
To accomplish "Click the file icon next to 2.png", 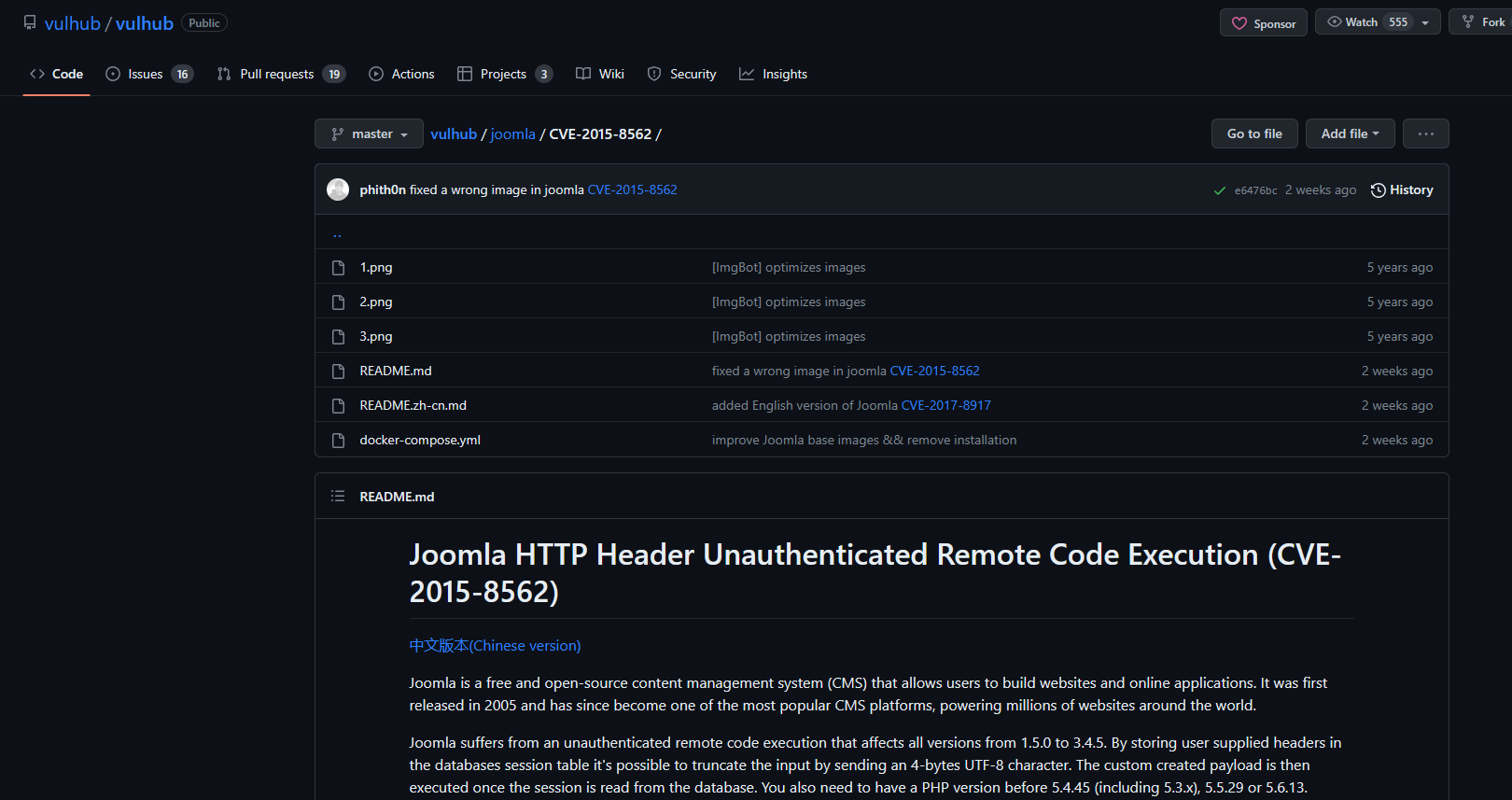I will pyautogui.click(x=338, y=302).
